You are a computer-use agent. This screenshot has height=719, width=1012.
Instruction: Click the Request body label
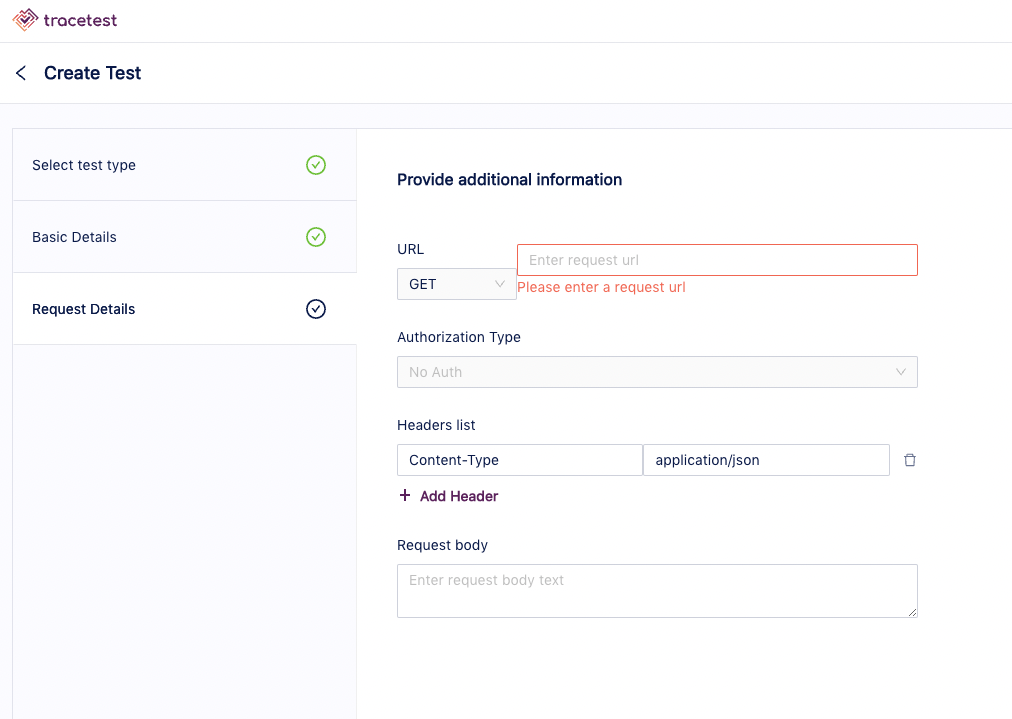pos(442,545)
